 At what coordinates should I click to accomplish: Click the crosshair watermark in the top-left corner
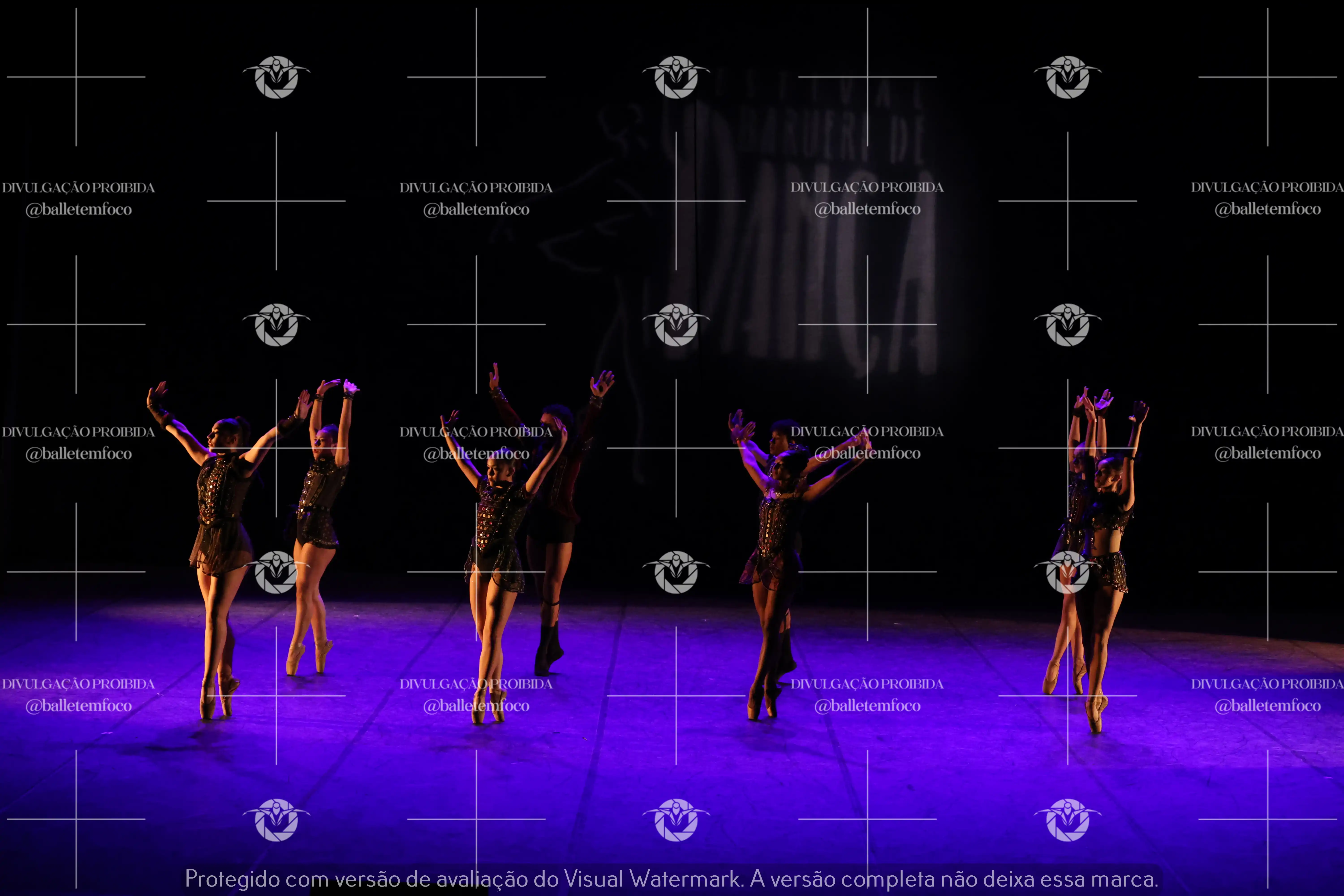point(76,77)
